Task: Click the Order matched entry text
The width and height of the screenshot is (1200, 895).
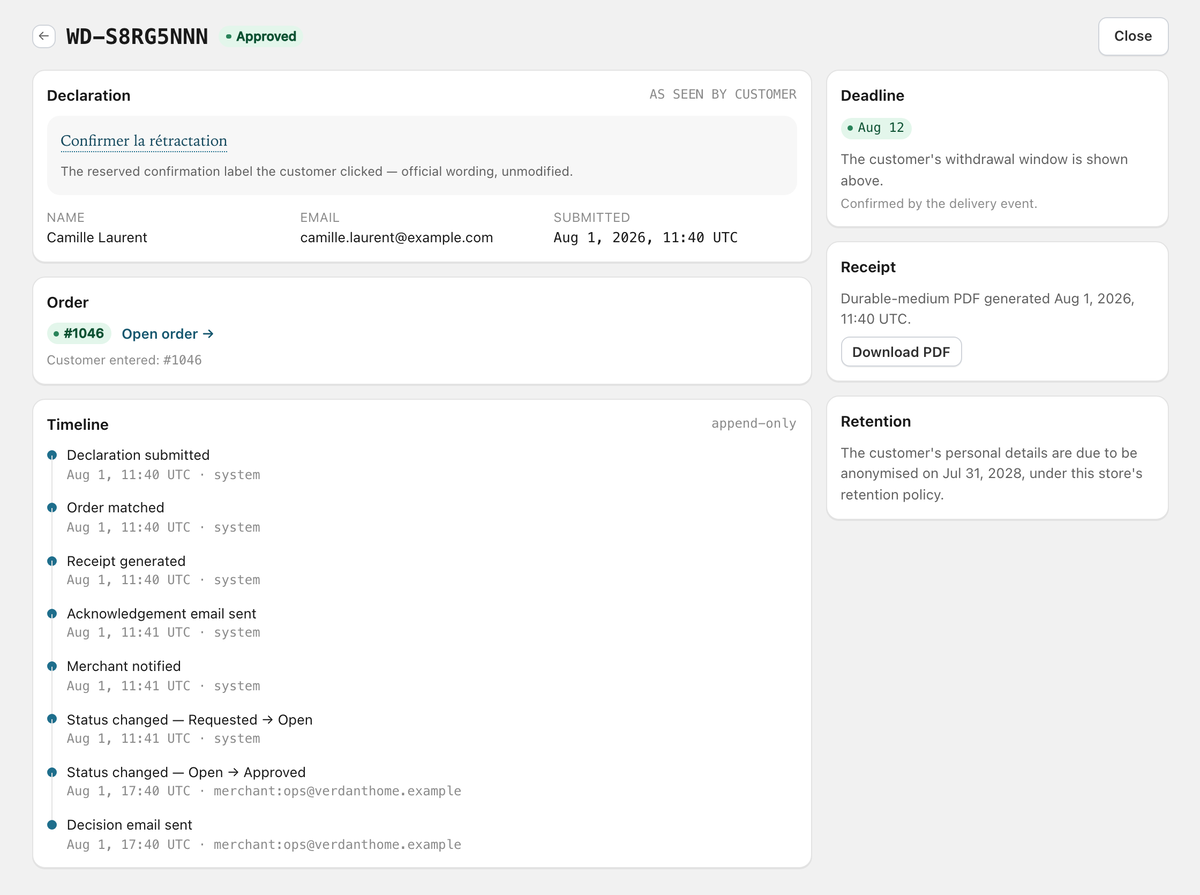Action: click(x=115, y=508)
